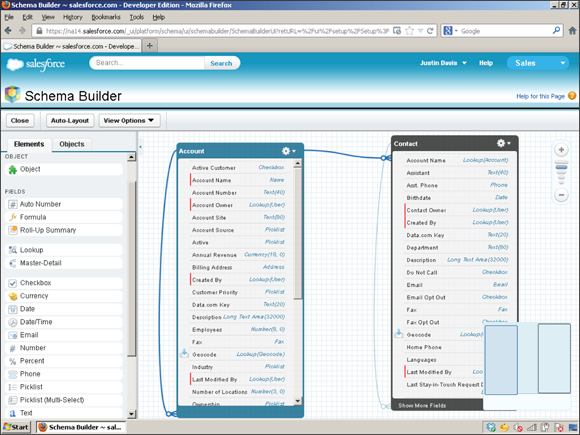This screenshot has height=435, width=580.
Task: Reload the page with refresh icon
Action: [x=430, y=31]
